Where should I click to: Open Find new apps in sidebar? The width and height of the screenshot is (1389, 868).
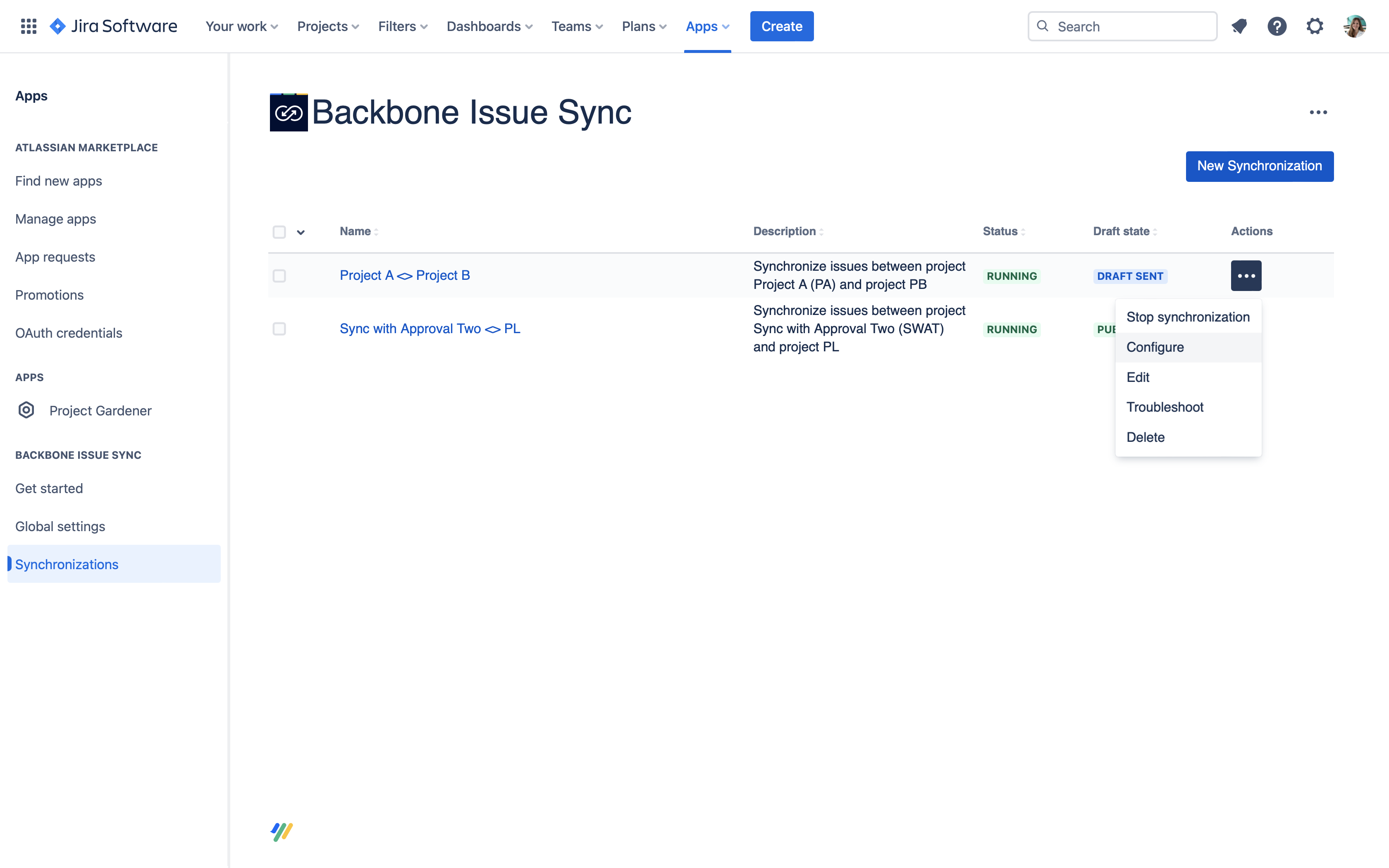tap(59, 181)
